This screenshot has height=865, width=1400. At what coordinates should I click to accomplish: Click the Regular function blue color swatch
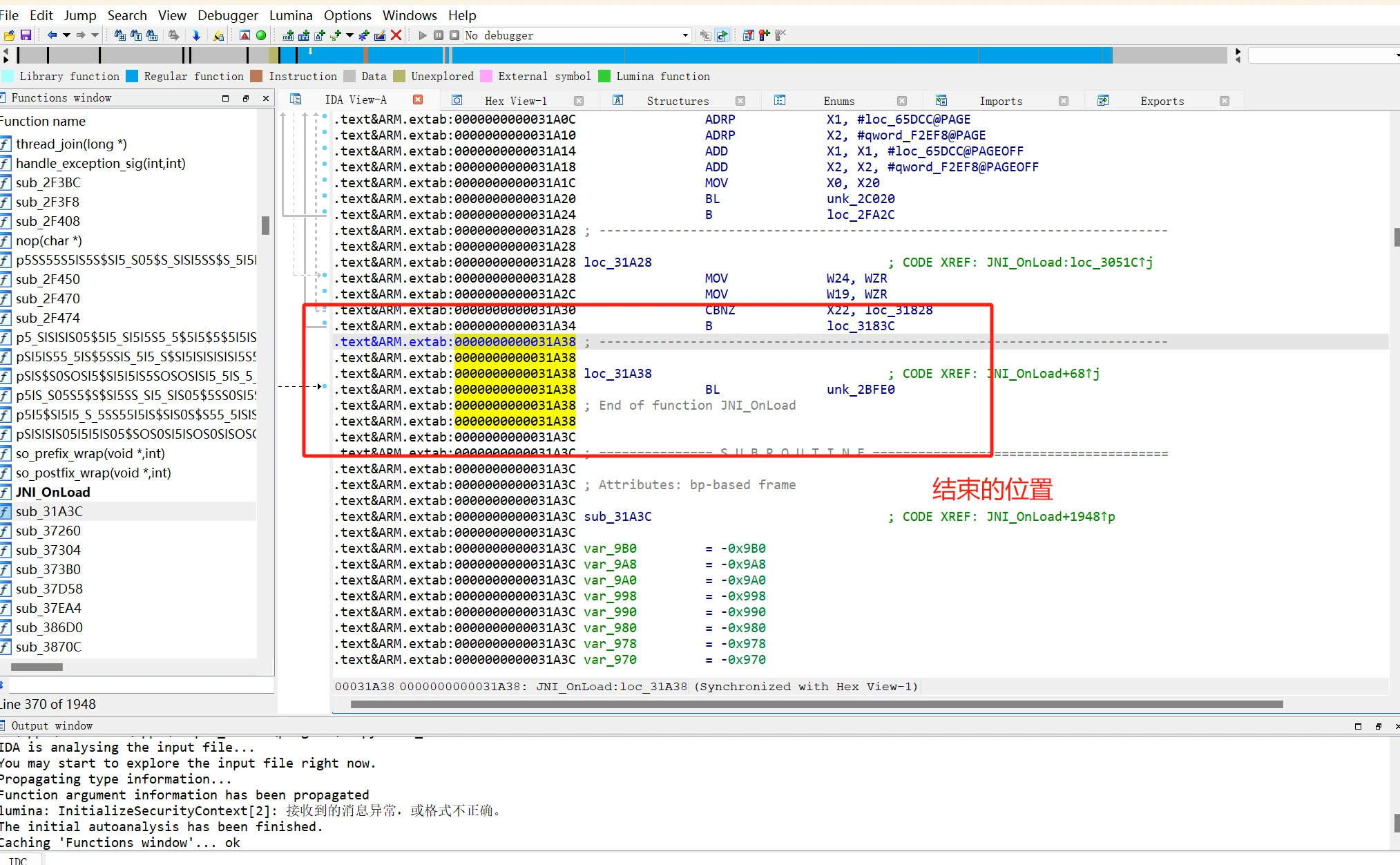(x=132, y=76)
